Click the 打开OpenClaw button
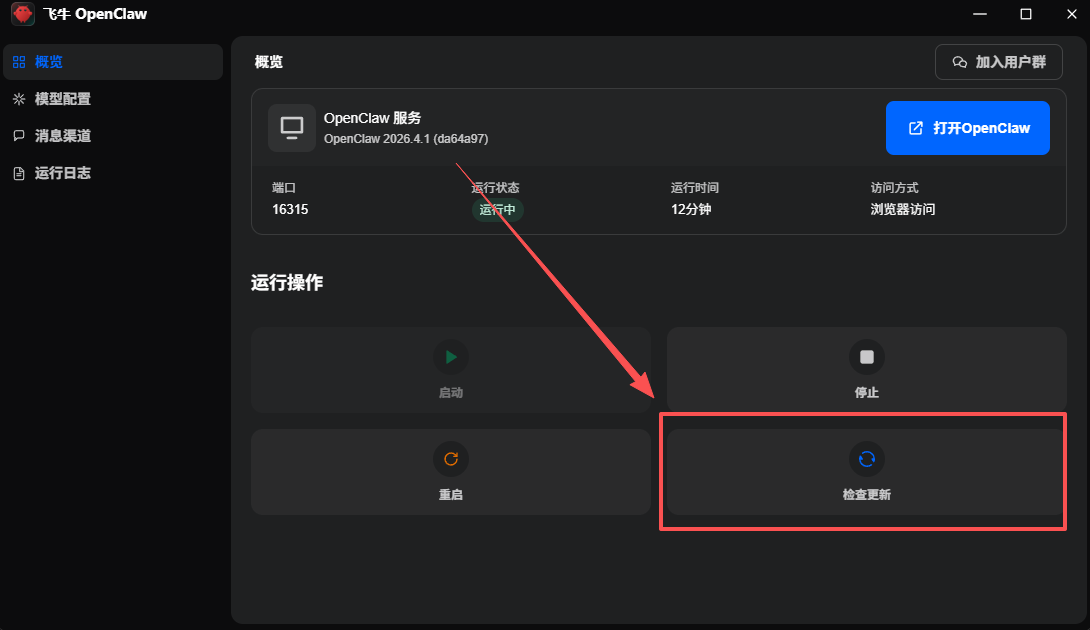This screenshot has width=1090, height=630. (968, 128)
